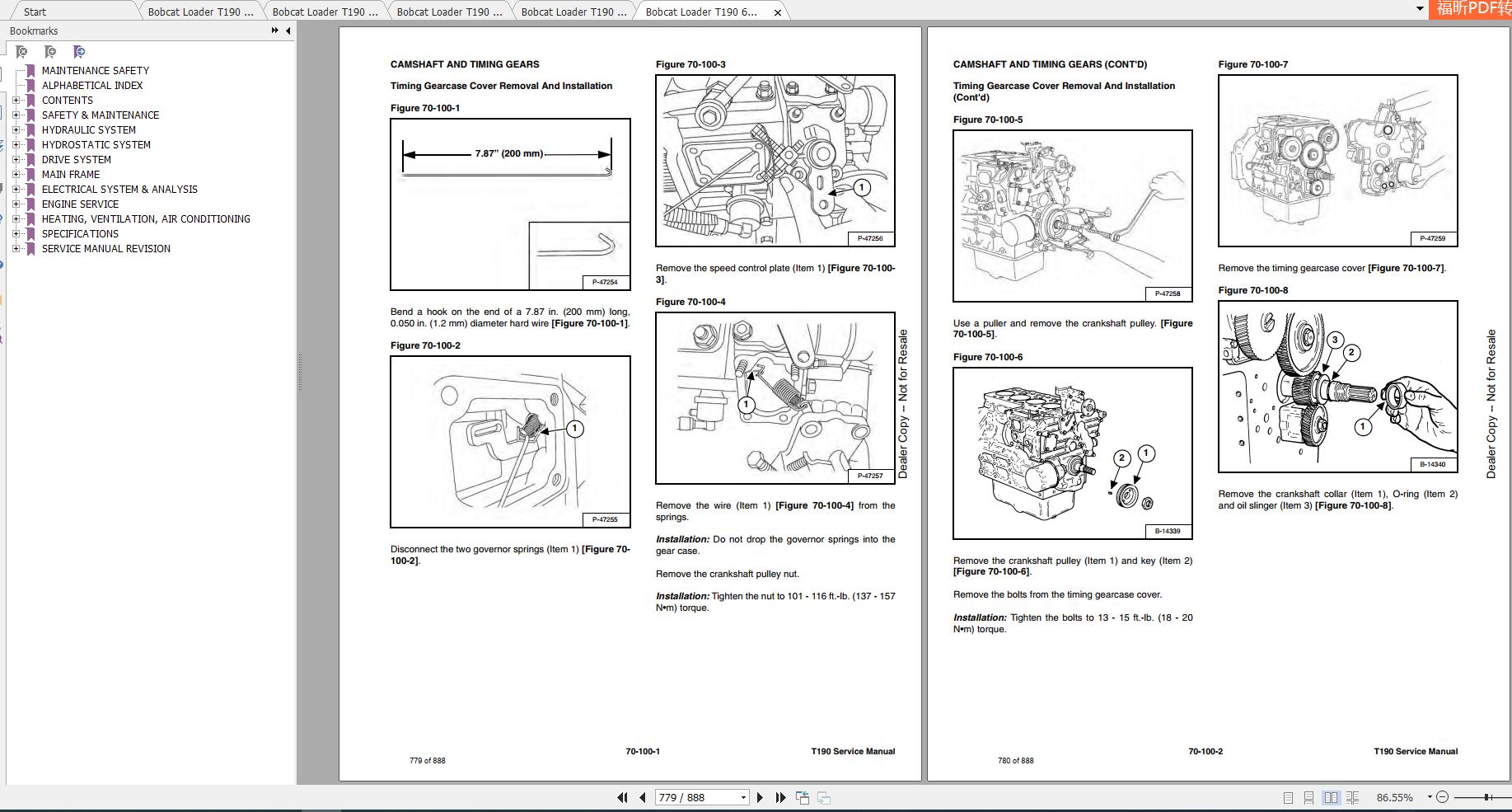
Task: Click the Expand Current Bookmark icon
Action: tap(79, 51)
